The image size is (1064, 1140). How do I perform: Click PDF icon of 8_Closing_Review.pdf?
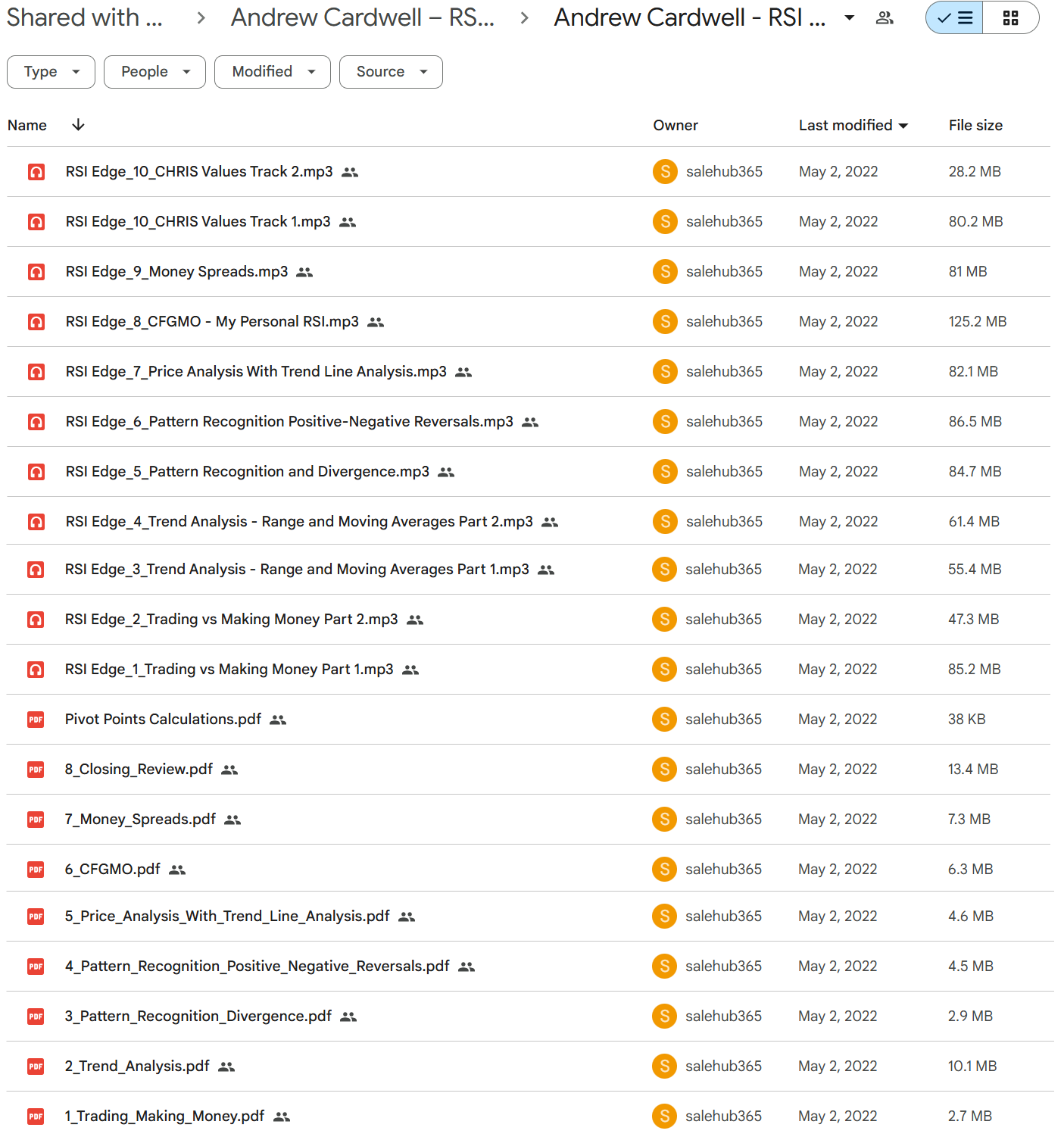pos(36,770)
